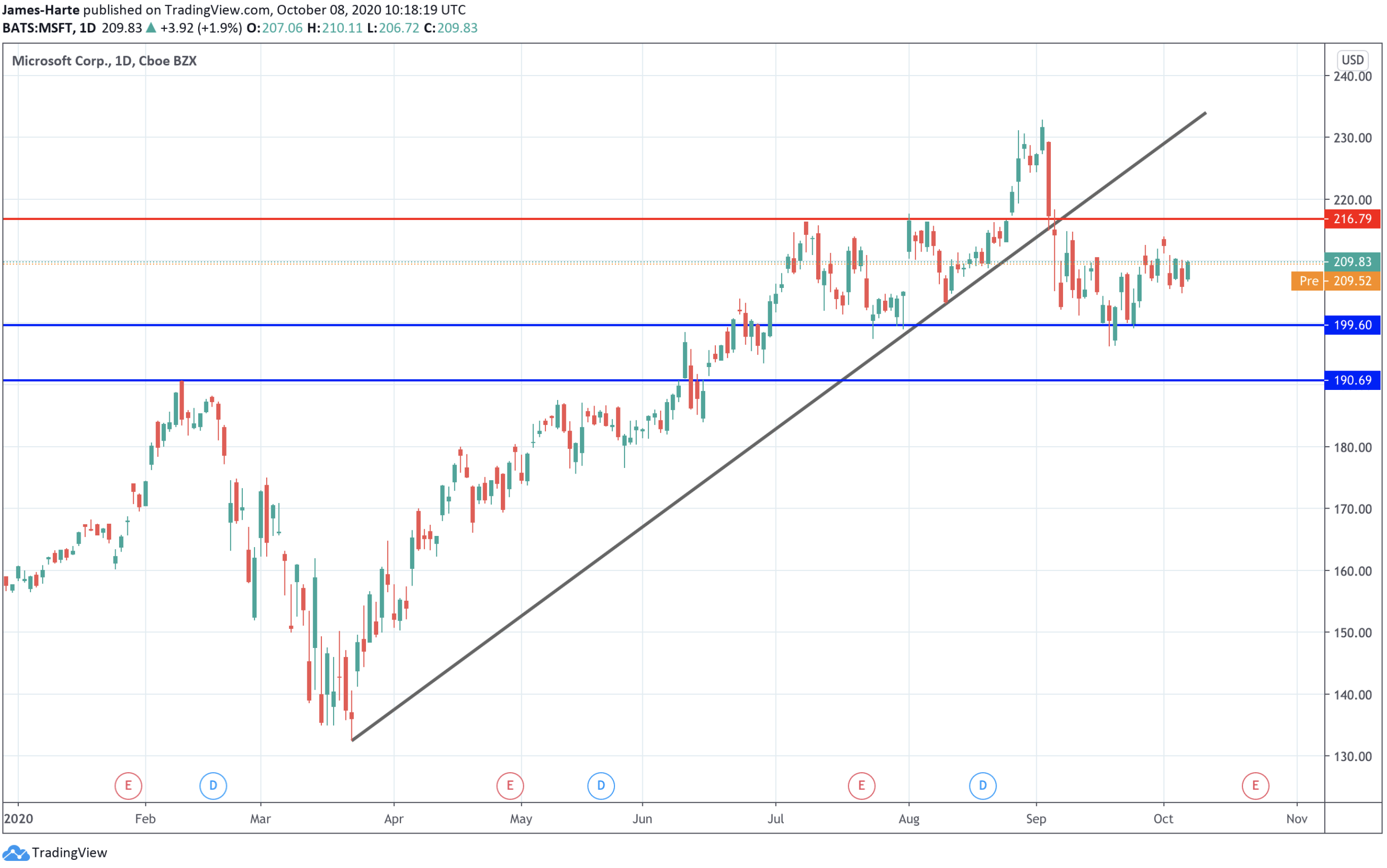Click the August dividend D marker
1387x868 pixels.
pyautogui.click(x=982, y=785)
